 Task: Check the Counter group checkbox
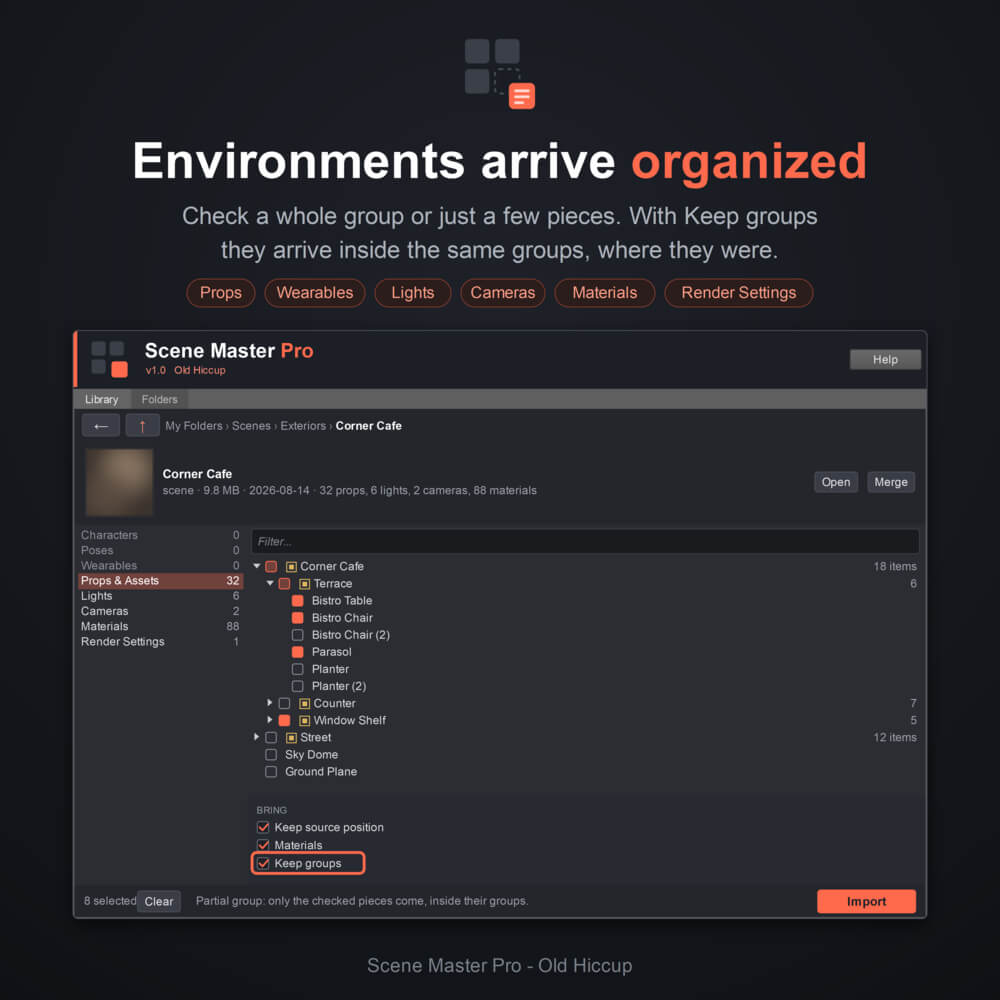(x=284, y=703)
